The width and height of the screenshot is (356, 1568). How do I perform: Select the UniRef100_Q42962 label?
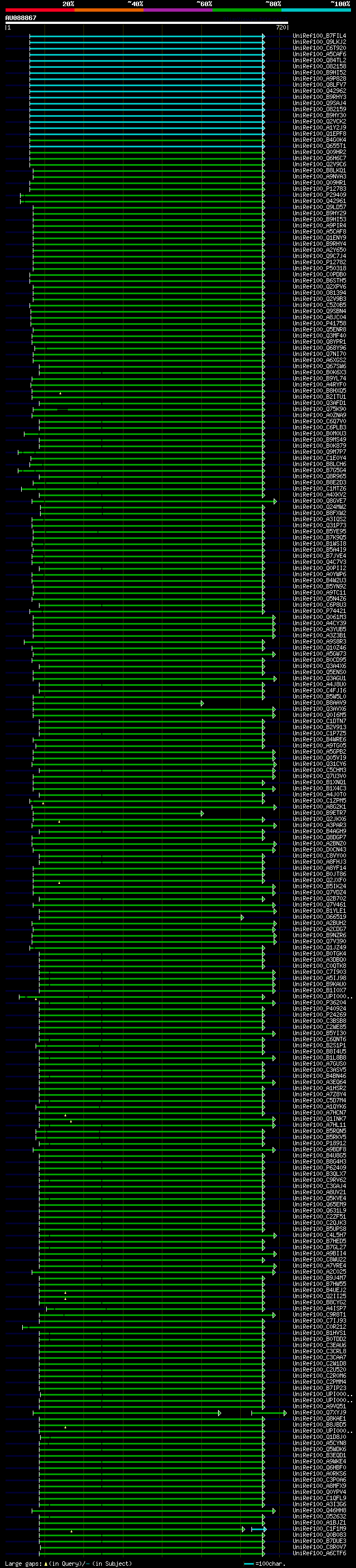coord(319,91)
